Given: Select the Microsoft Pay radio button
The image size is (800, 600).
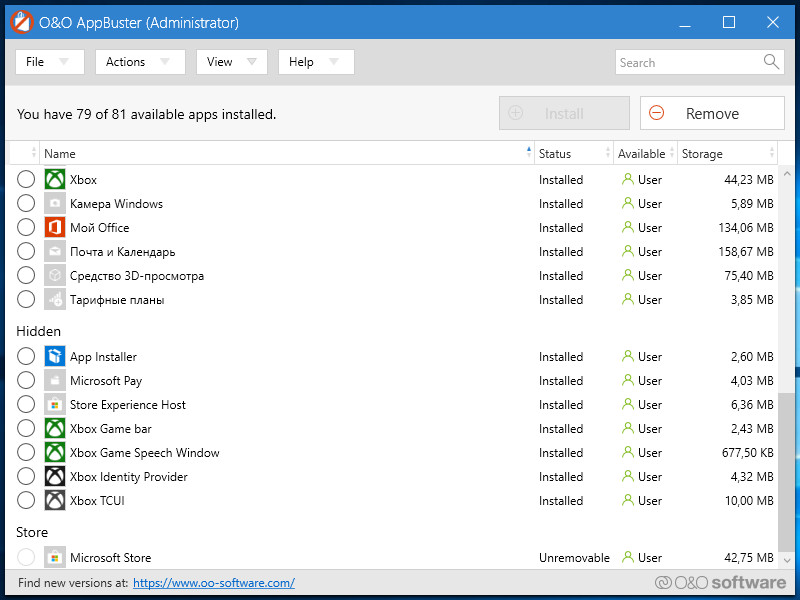Looking at the screenshot, I should pyautogui.click(x=26, y=380).
